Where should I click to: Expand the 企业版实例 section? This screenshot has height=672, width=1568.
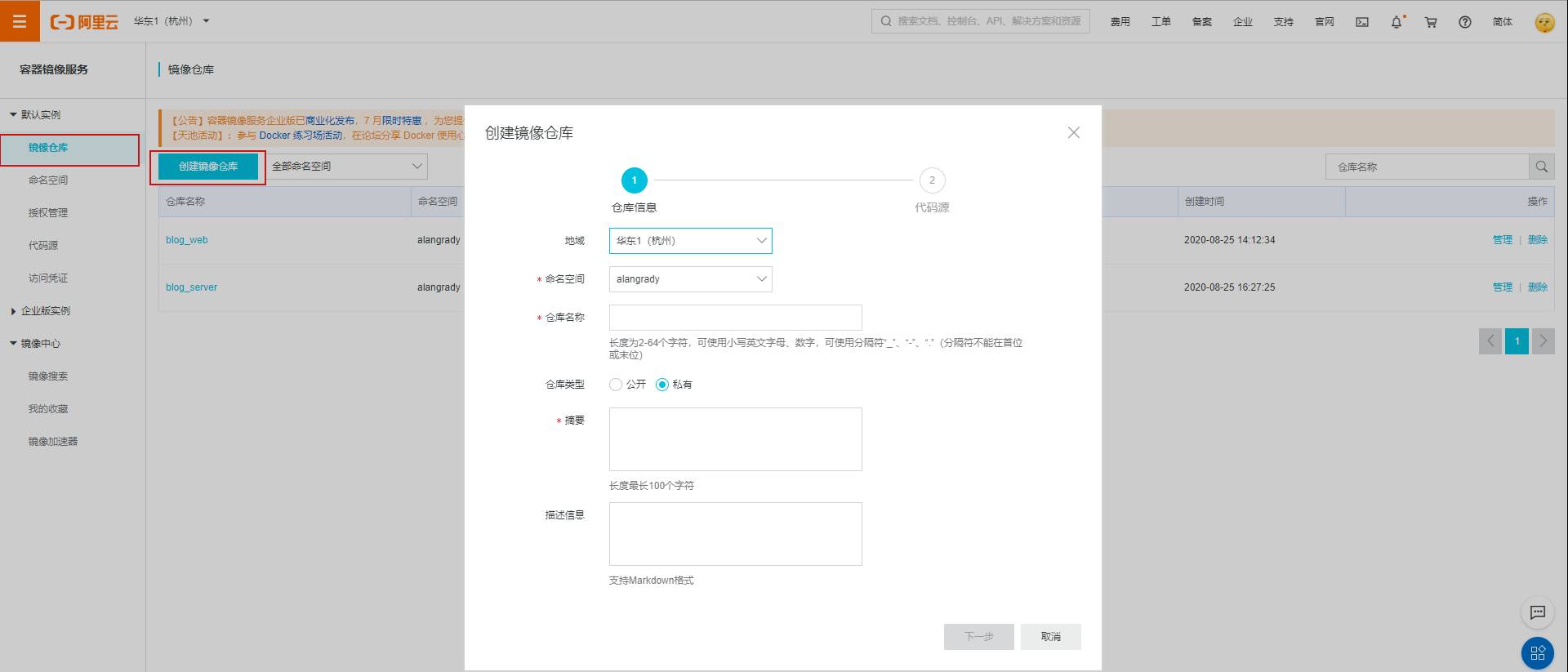click(40, 311)
